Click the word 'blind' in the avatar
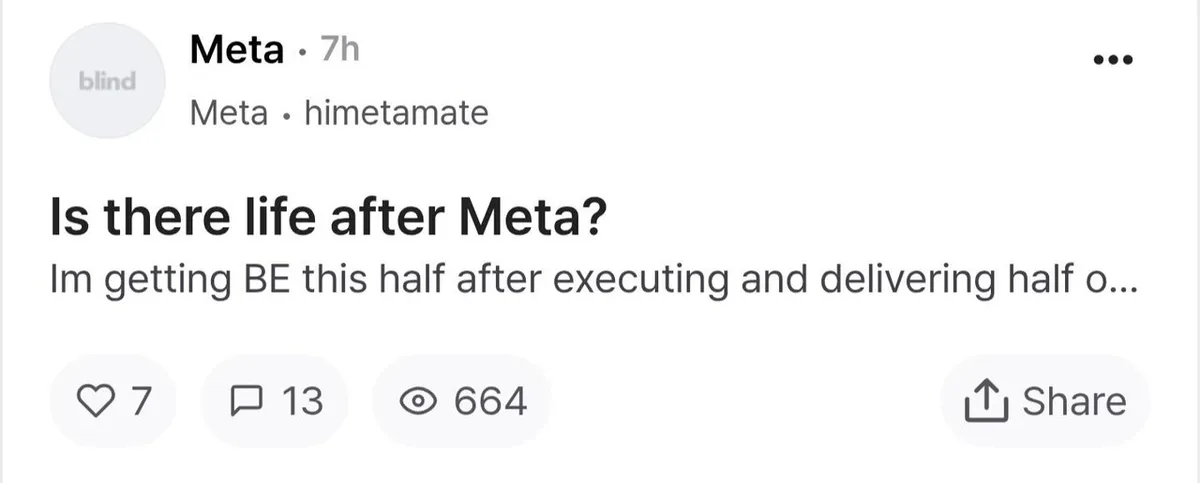This screenshot has height=483, width=1200. coord(107,82)
